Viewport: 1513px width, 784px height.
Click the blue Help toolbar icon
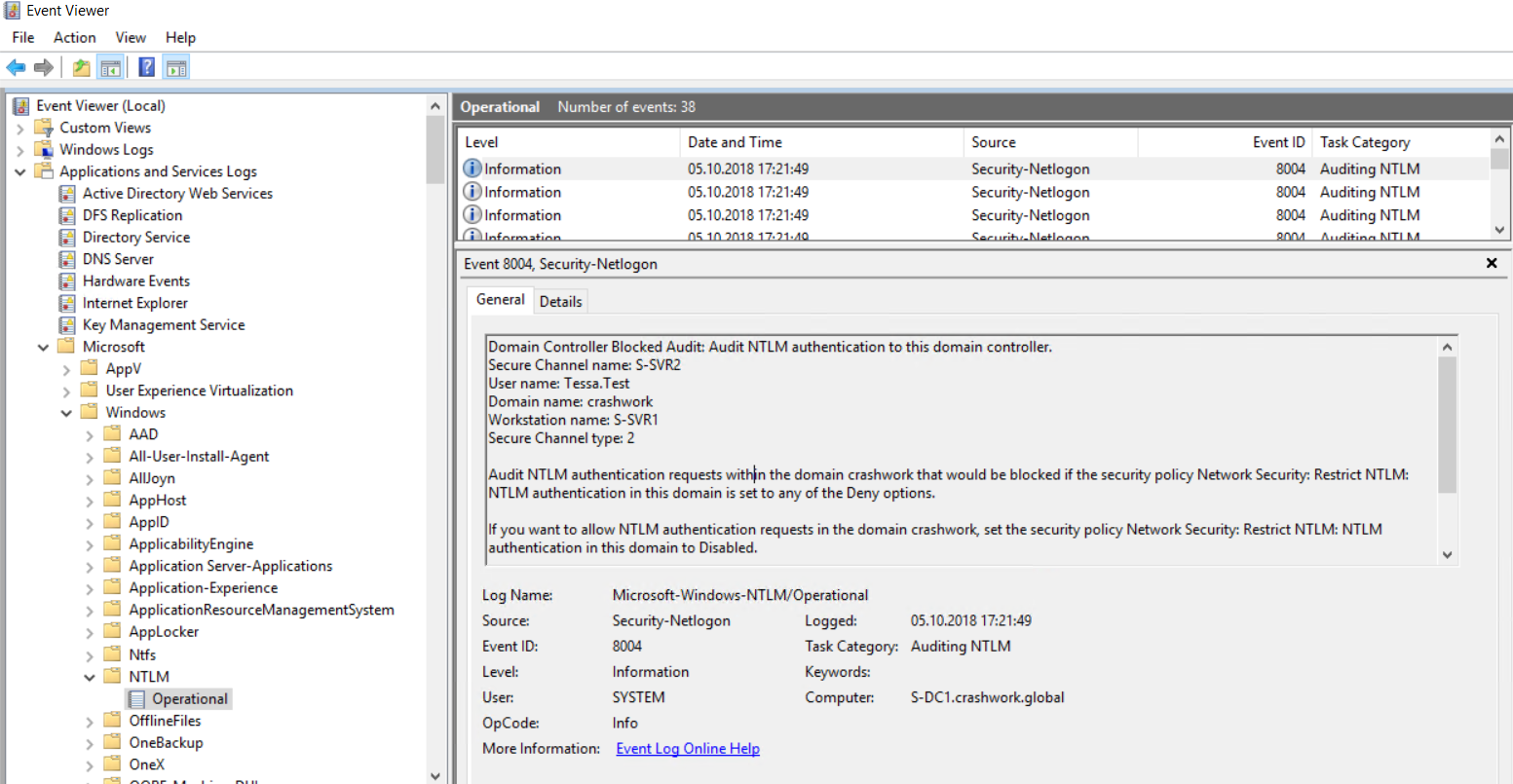coord(147,67)
